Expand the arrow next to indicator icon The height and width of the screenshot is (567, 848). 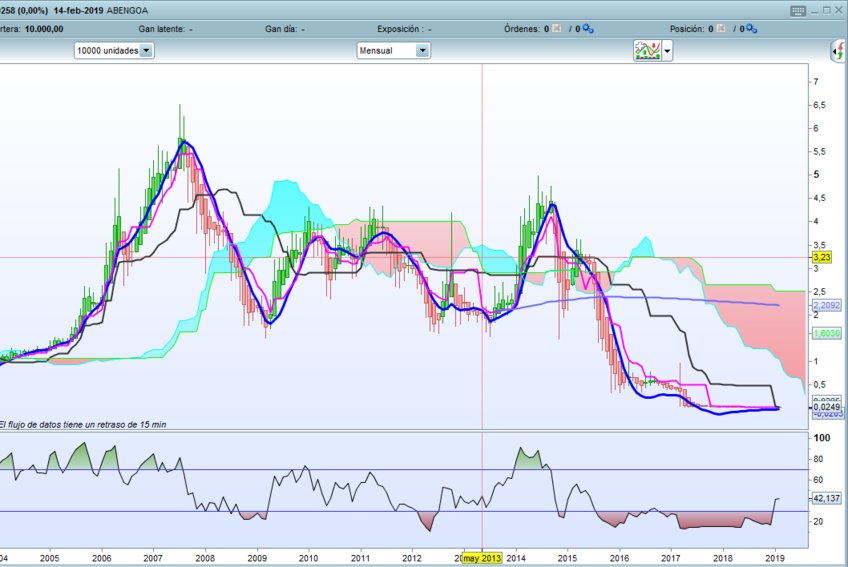point(667,51)
